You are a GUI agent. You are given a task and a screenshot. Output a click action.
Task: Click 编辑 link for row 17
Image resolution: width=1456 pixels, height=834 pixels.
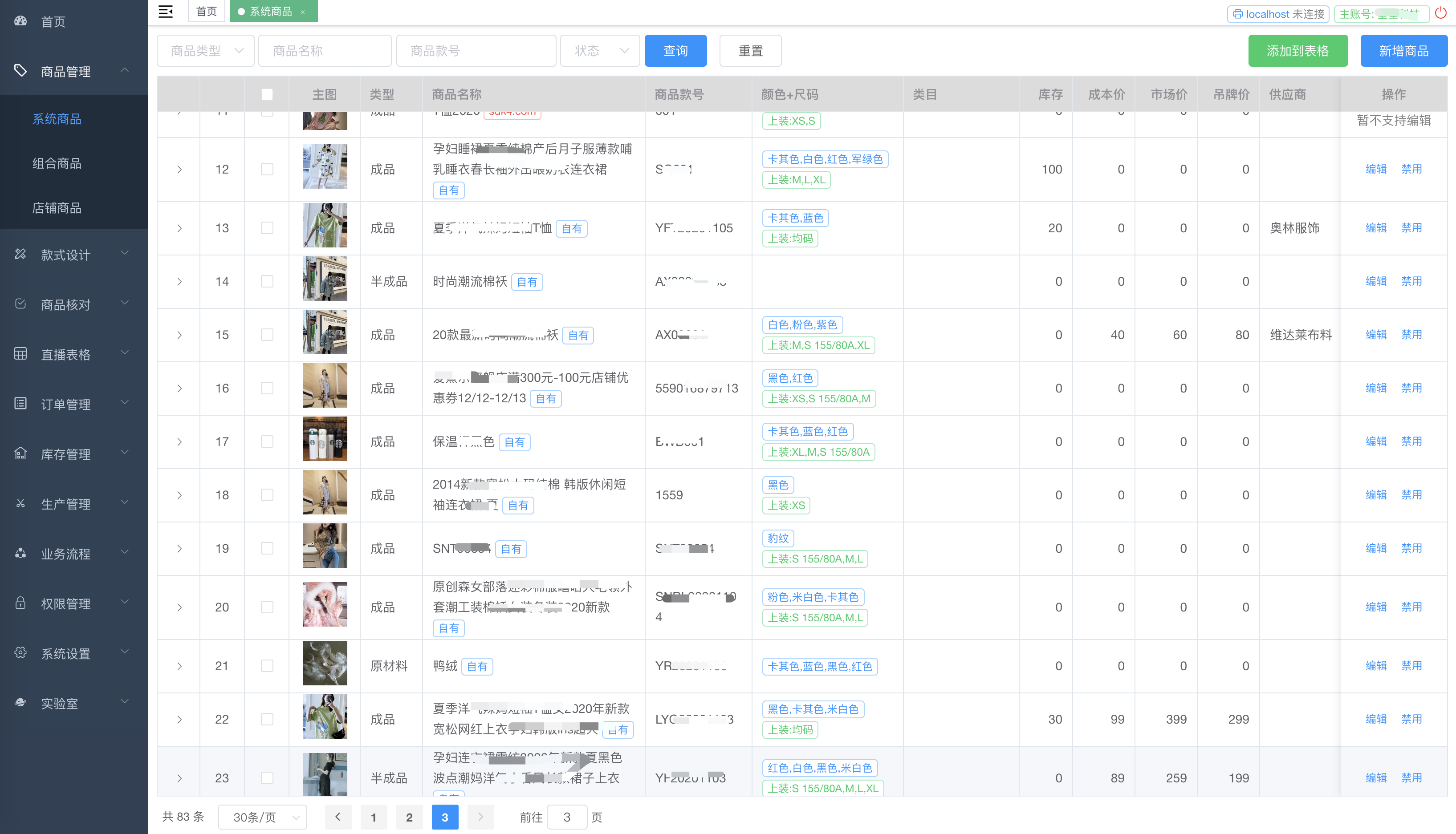click(1375, 441)
